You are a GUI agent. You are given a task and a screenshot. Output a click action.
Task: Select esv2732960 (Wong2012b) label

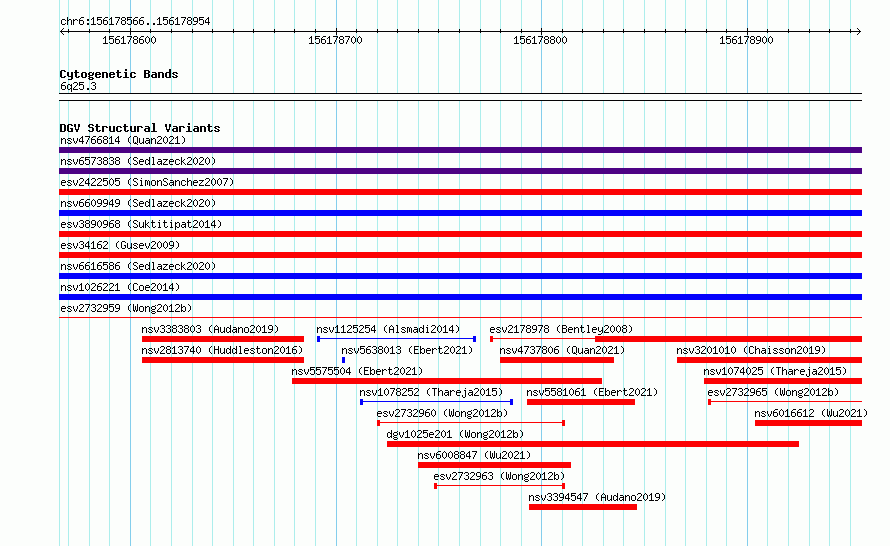point(442,413)
